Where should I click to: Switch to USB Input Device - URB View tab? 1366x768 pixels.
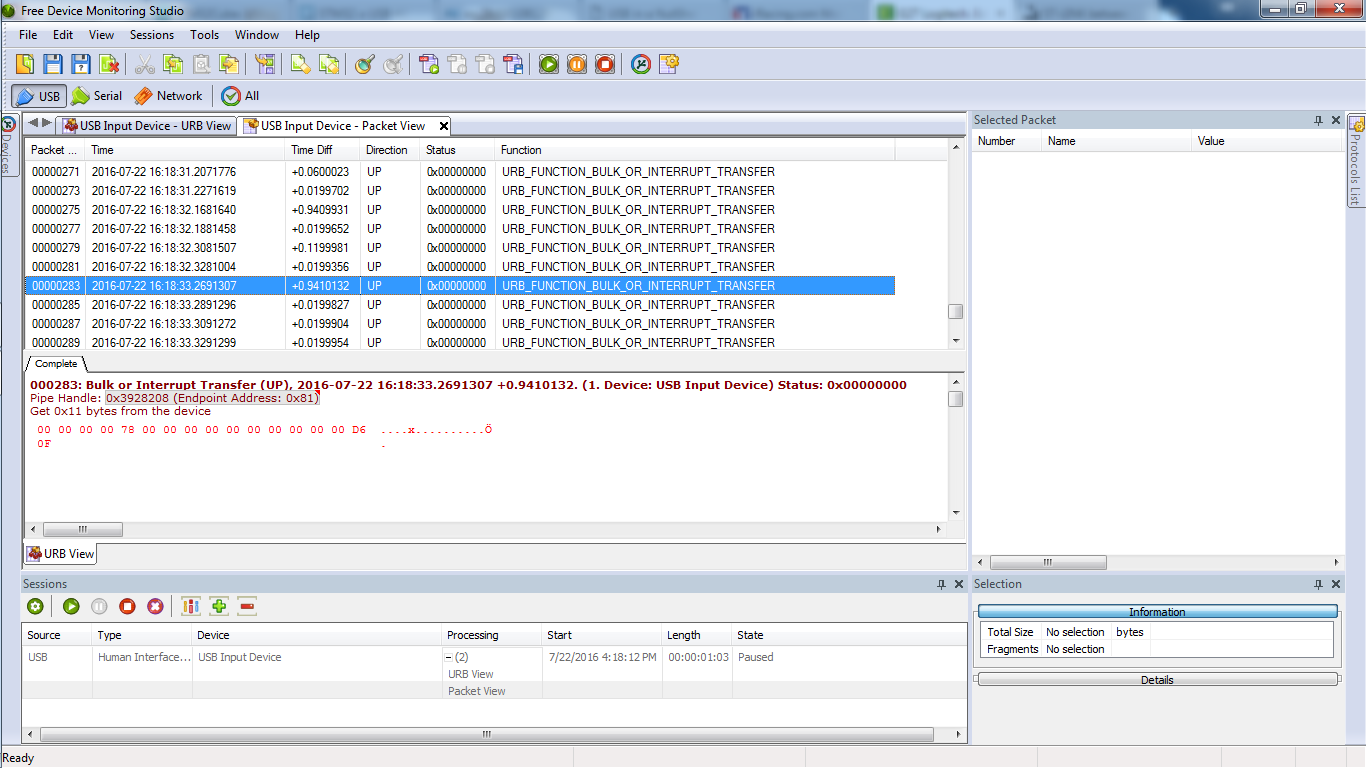pyautogui.click(x=147, y=126)
